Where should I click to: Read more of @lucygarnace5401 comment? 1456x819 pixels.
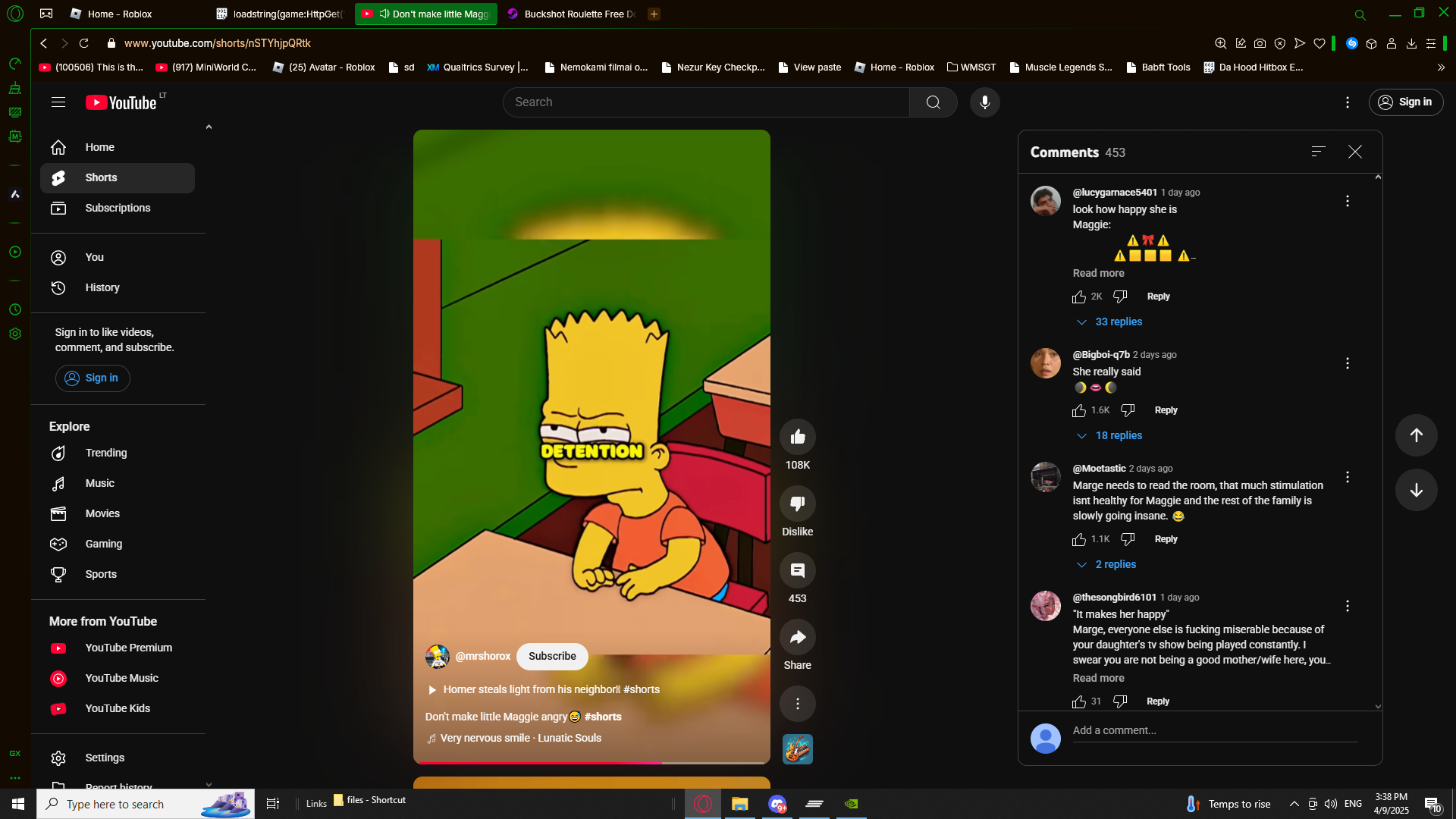[1098, 274]
